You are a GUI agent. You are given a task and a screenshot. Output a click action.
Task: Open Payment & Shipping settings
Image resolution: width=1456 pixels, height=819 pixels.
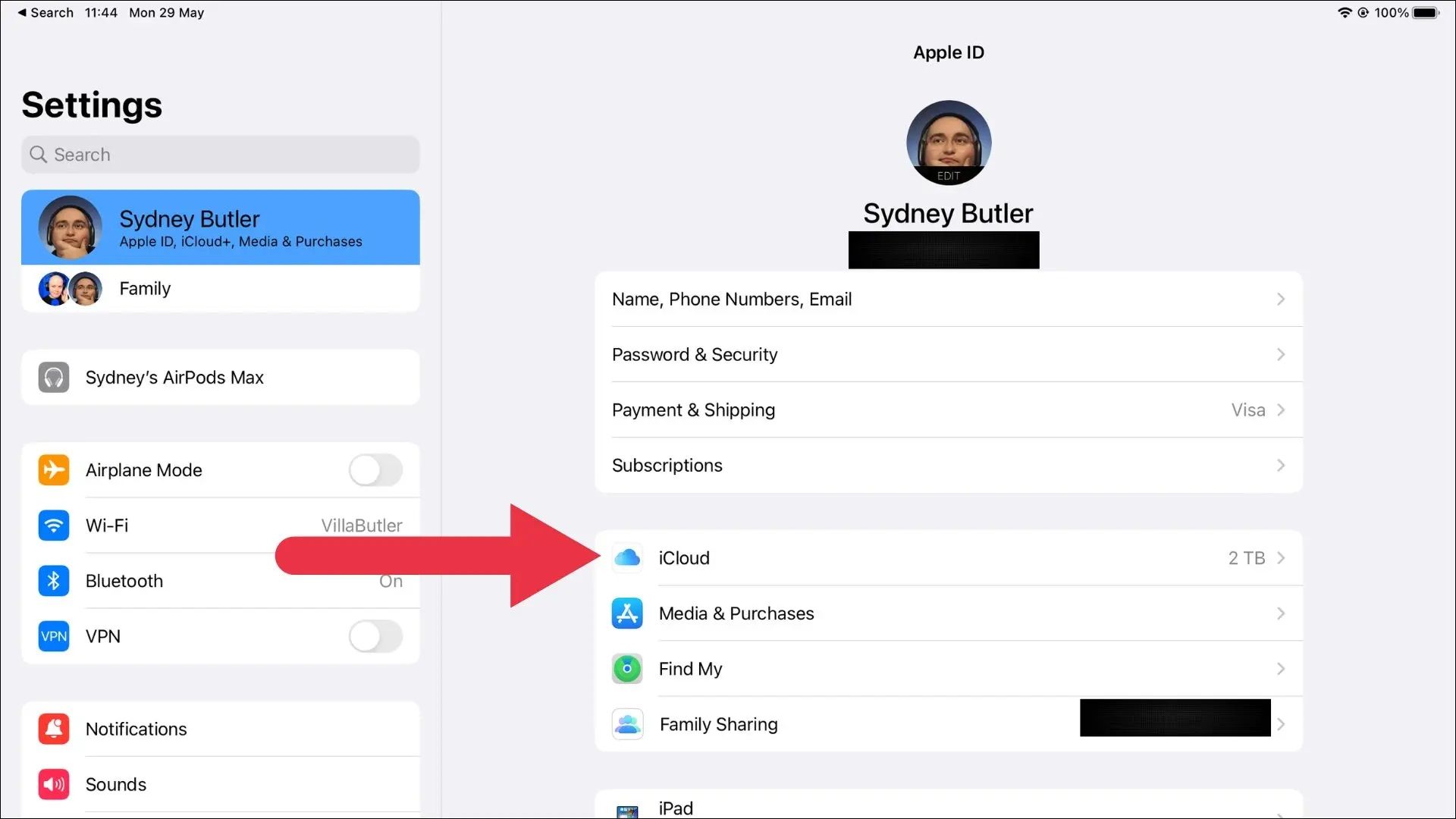948,410
